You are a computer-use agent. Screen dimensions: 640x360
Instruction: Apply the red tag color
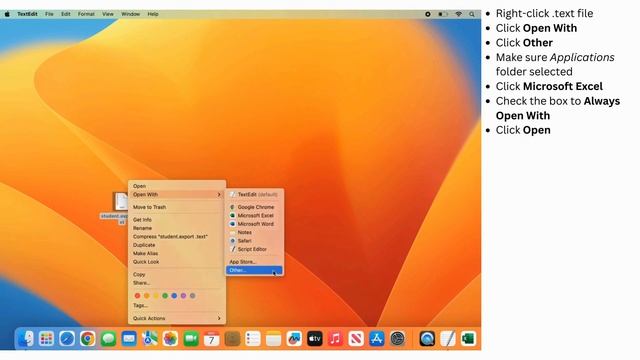(137, 296)
